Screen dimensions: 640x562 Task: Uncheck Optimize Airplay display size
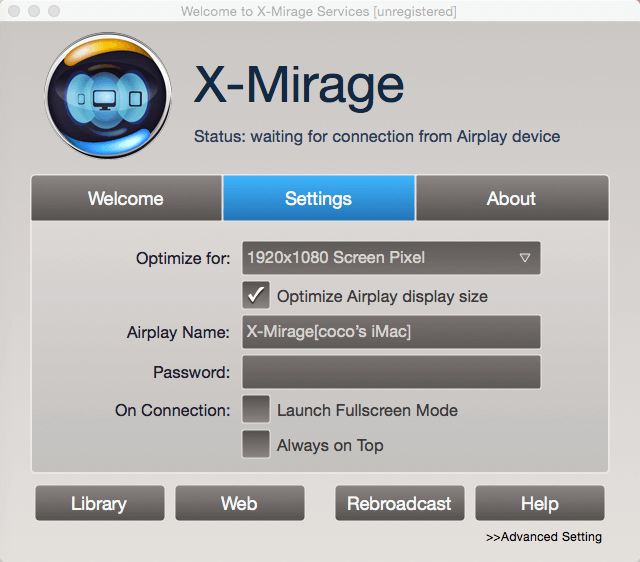click(x=256, y=295)
